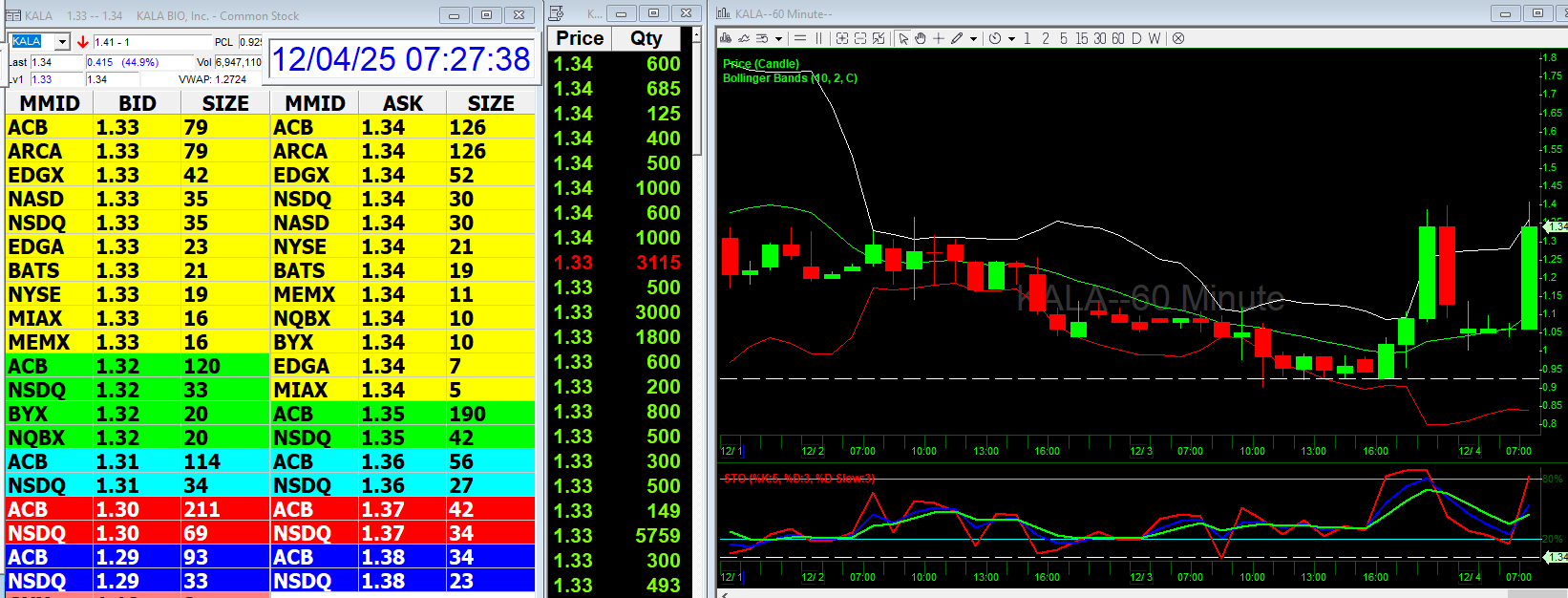Click the zoom out chart icon
Screen dimensions: 1568x598
point(860,38)
